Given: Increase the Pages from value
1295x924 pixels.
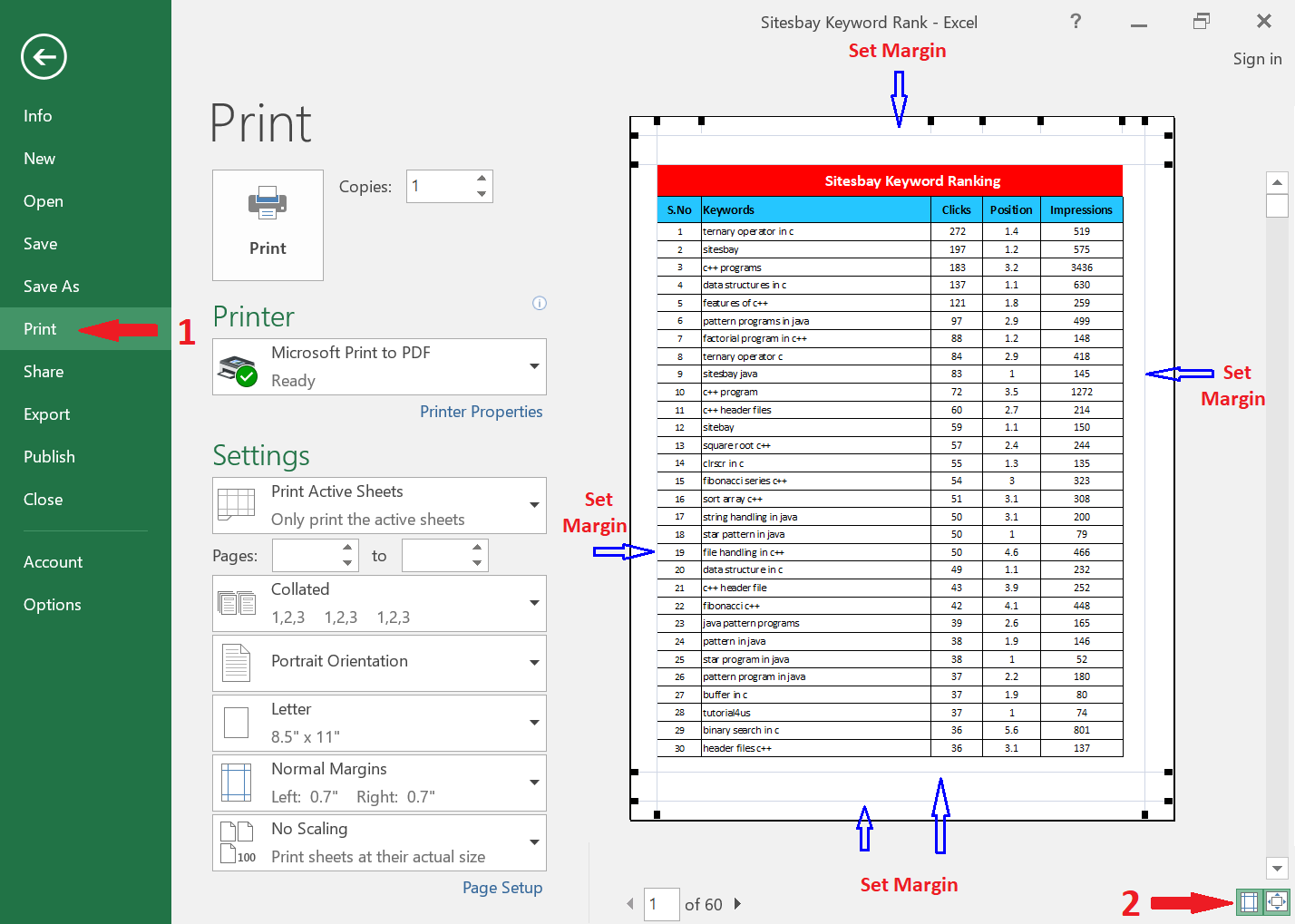Looking at the screenshot, I should coord(347,548).
